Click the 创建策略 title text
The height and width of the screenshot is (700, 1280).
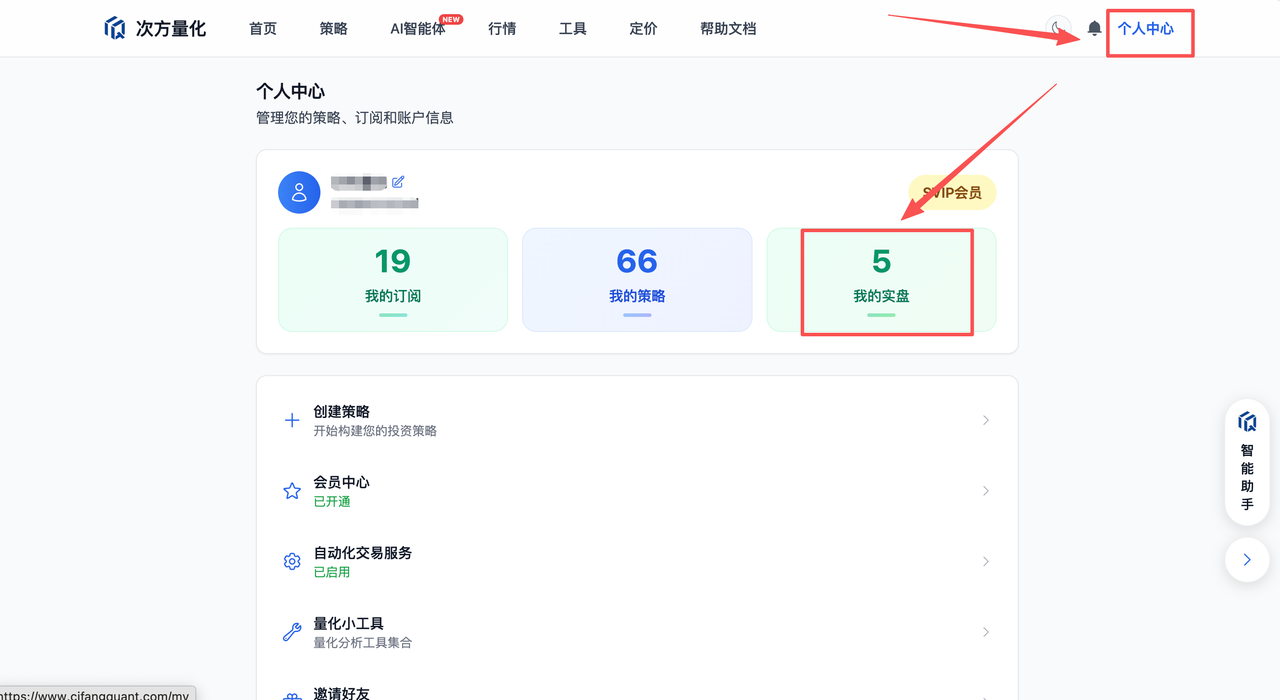(x=342, y=412)
